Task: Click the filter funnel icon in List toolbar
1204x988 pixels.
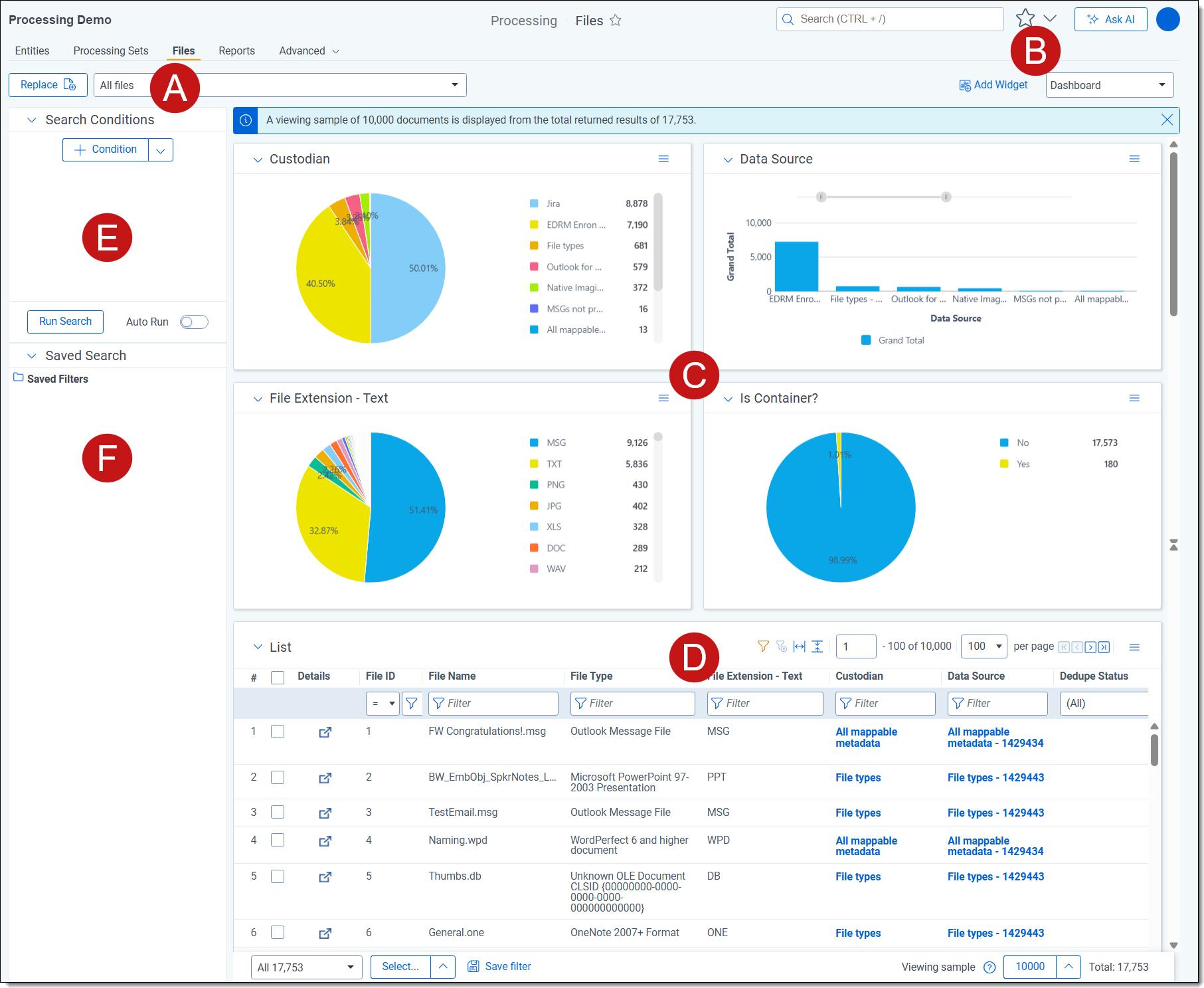Action: [x=763, y=646]
